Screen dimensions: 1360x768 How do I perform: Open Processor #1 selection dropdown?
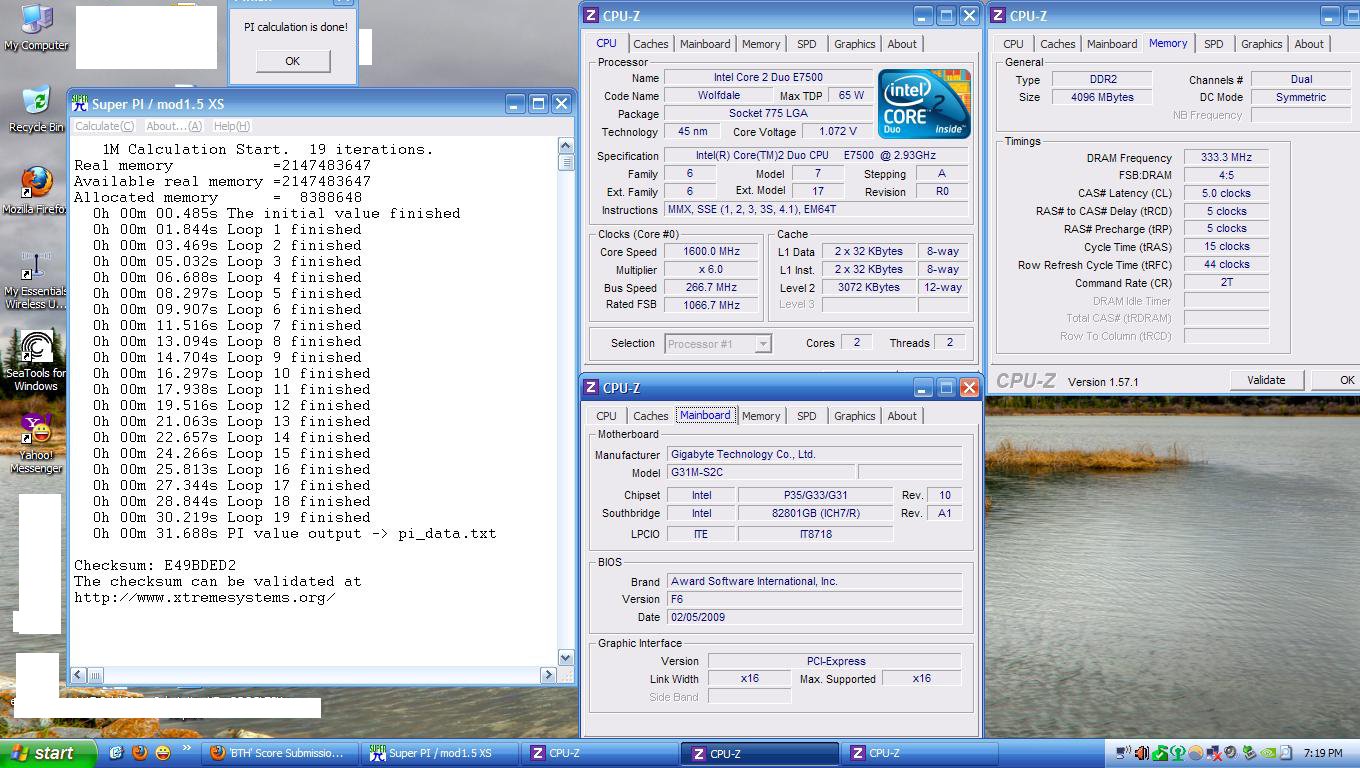(718, 343)
